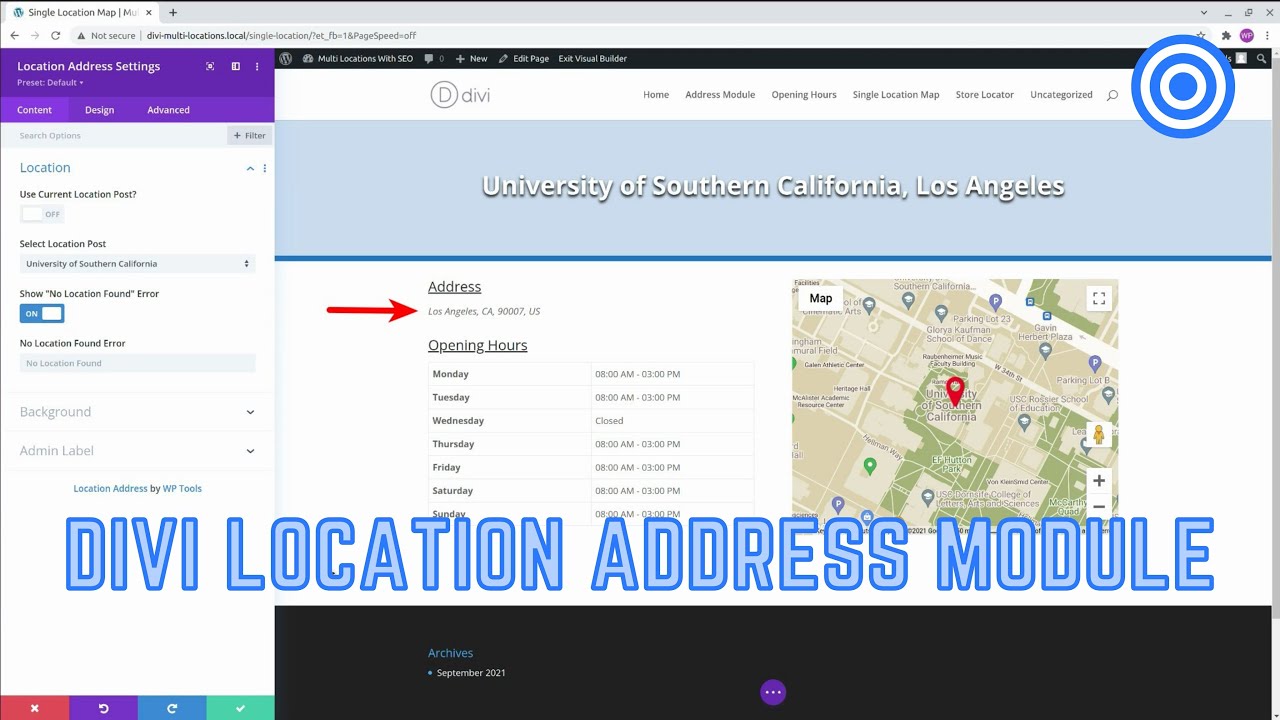
Task: Collapse the Location section
Action: pyautogui.click(x=250, y=168)
